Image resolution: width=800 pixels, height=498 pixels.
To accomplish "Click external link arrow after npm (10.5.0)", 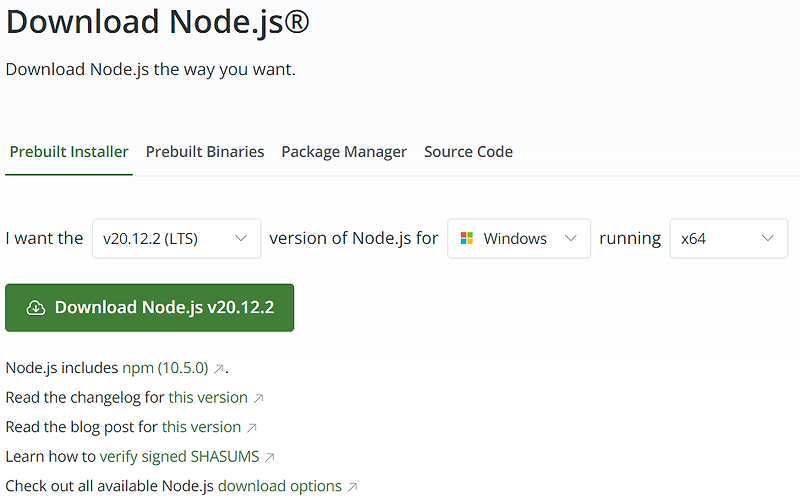I will coord(218,368).
